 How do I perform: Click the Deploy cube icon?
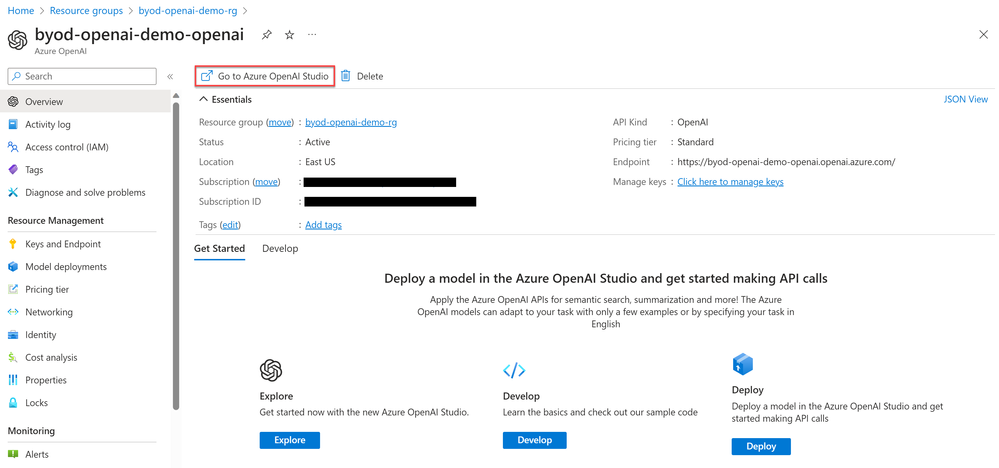click(x=743, y=365)
